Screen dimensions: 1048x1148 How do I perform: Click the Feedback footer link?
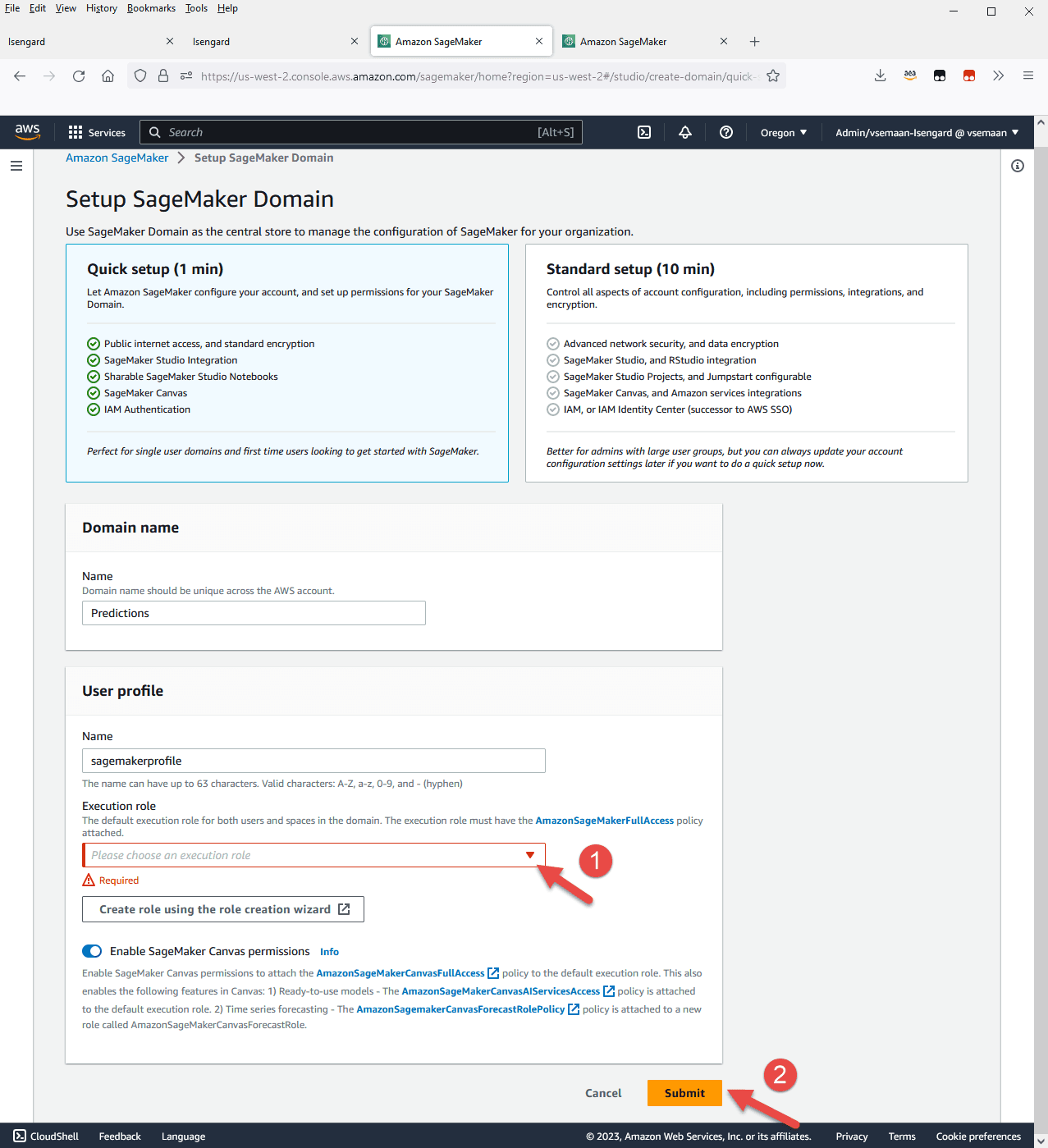tap(120, 1137)
